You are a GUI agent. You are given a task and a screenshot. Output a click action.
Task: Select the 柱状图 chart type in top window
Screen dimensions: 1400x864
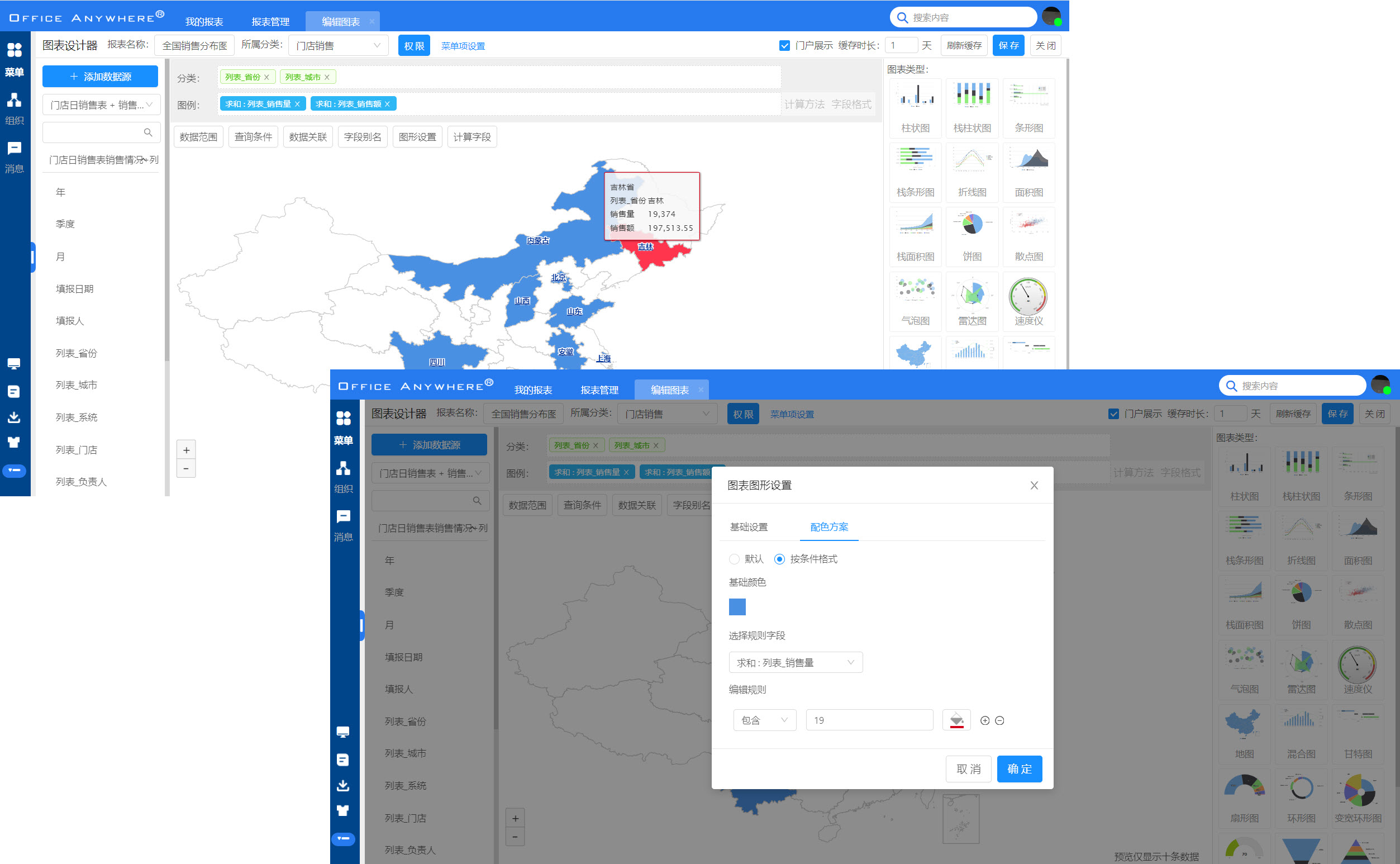coord(915,108)
